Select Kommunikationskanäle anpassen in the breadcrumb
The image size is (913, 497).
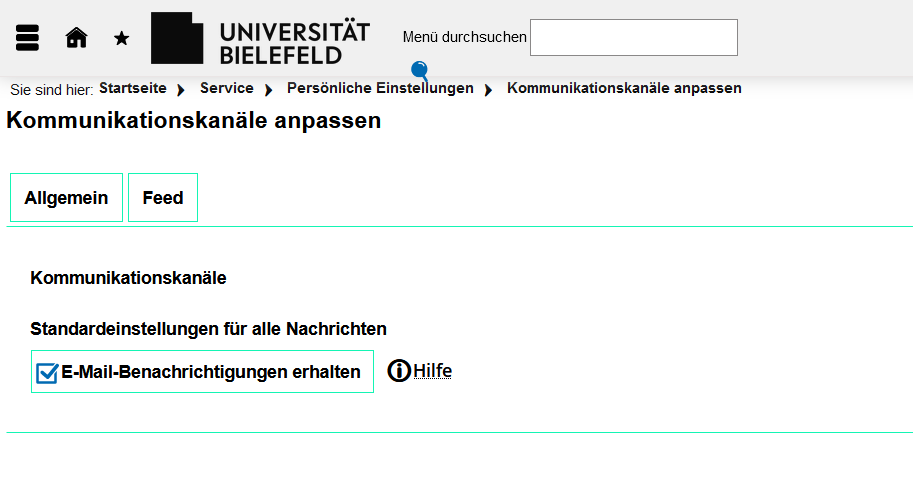pyautogui.click(x=624, y=88)
